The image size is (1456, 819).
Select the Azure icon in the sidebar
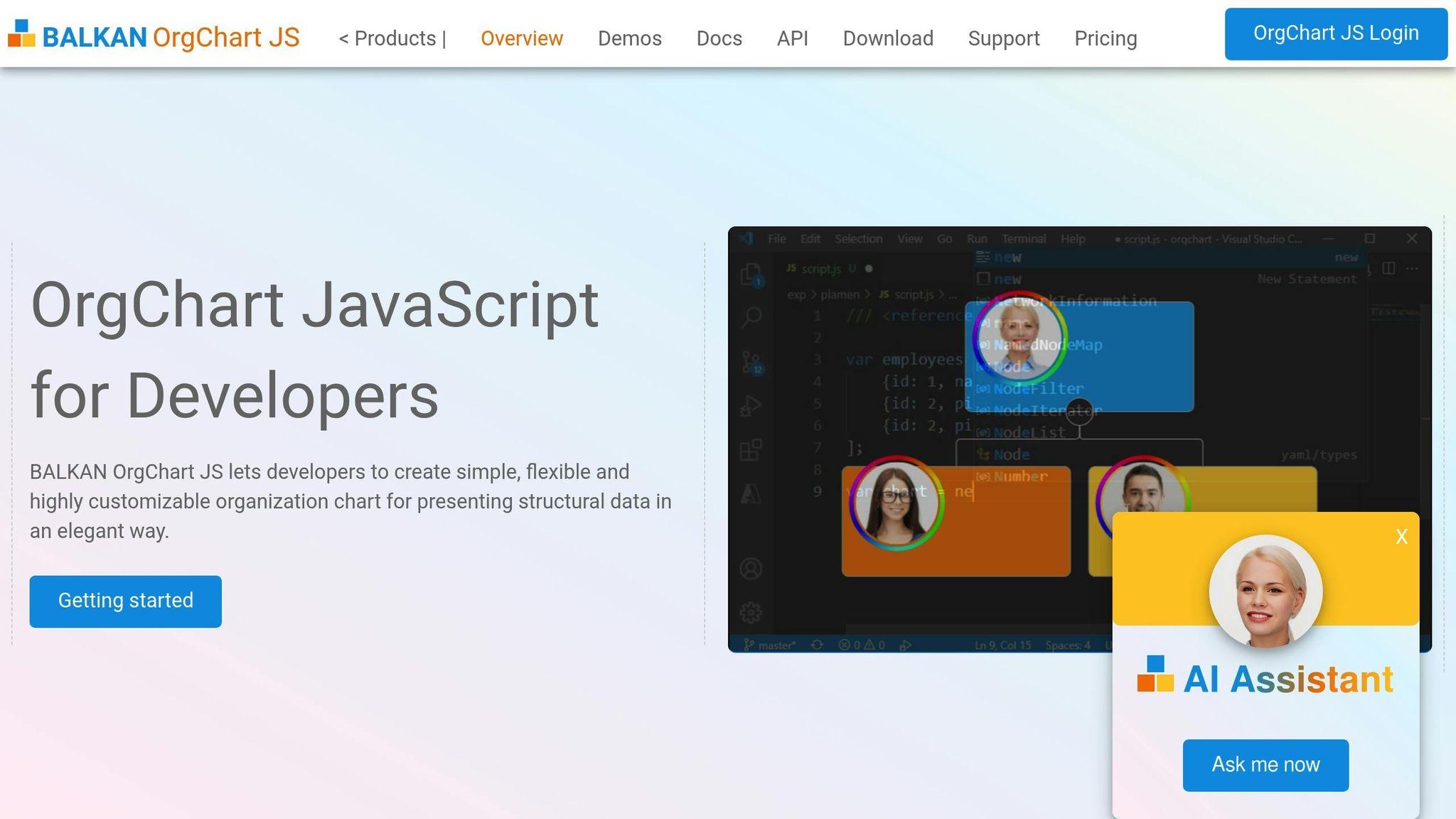[x=750, y=494]
